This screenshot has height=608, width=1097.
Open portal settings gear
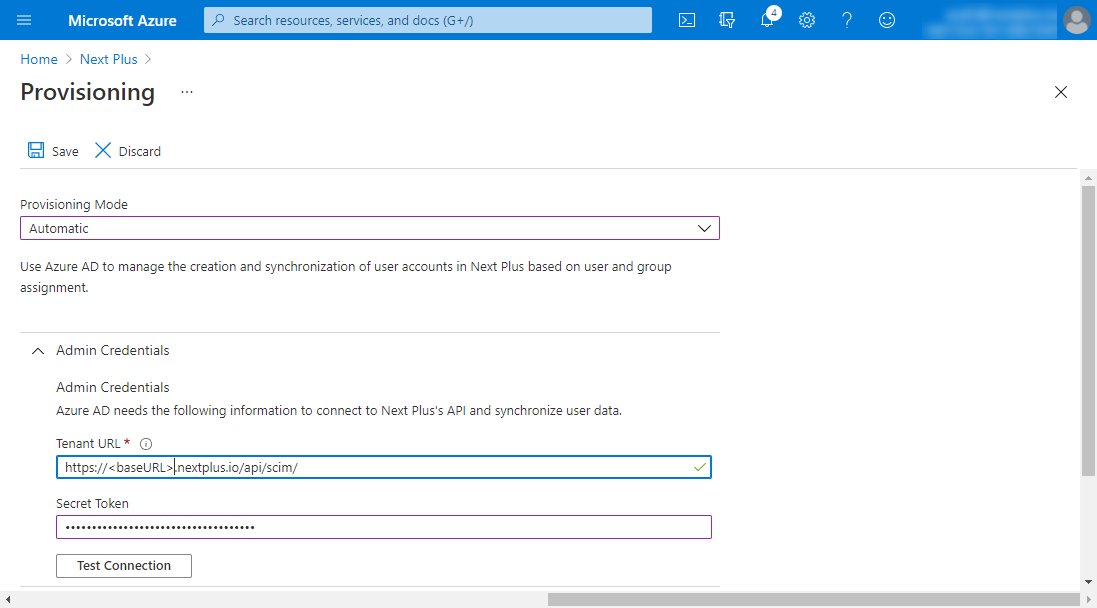click(x=807, y=20)
